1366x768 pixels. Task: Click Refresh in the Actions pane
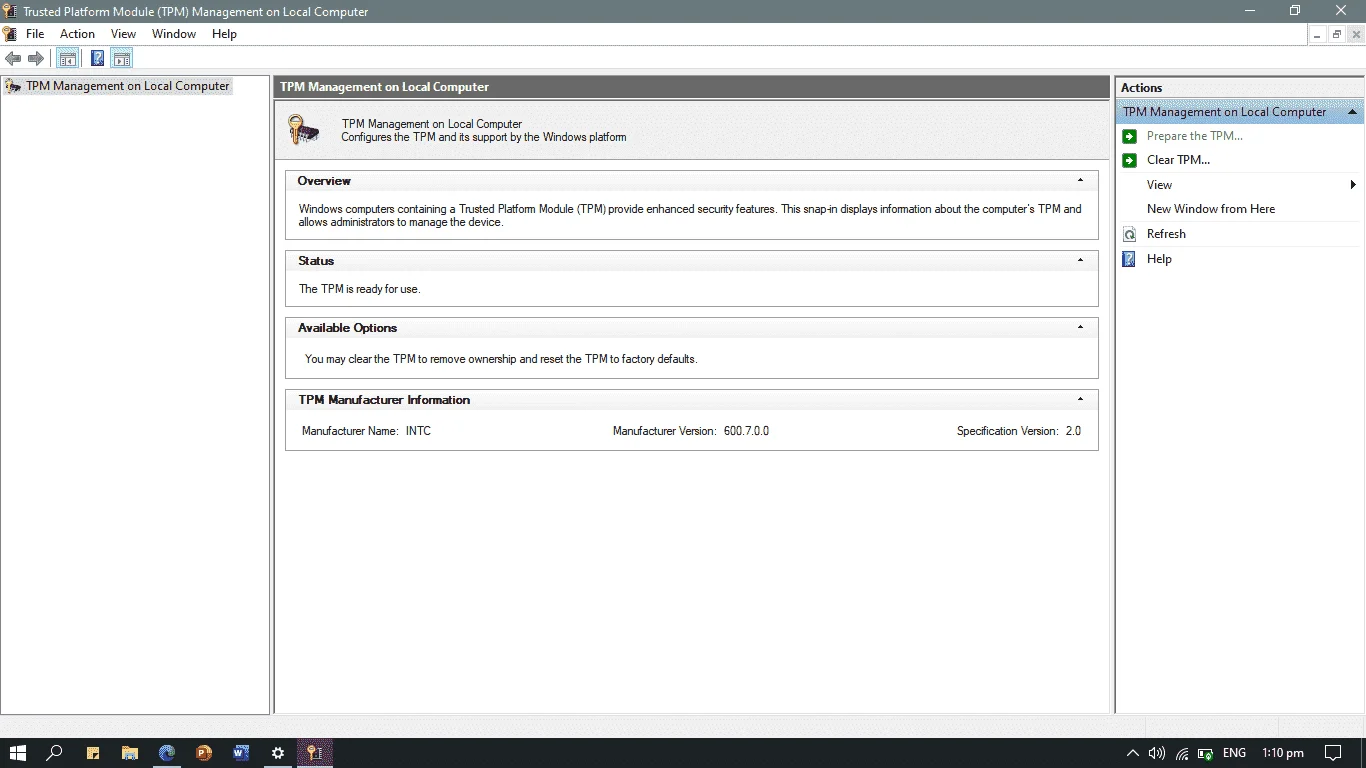click(1166, 234)
